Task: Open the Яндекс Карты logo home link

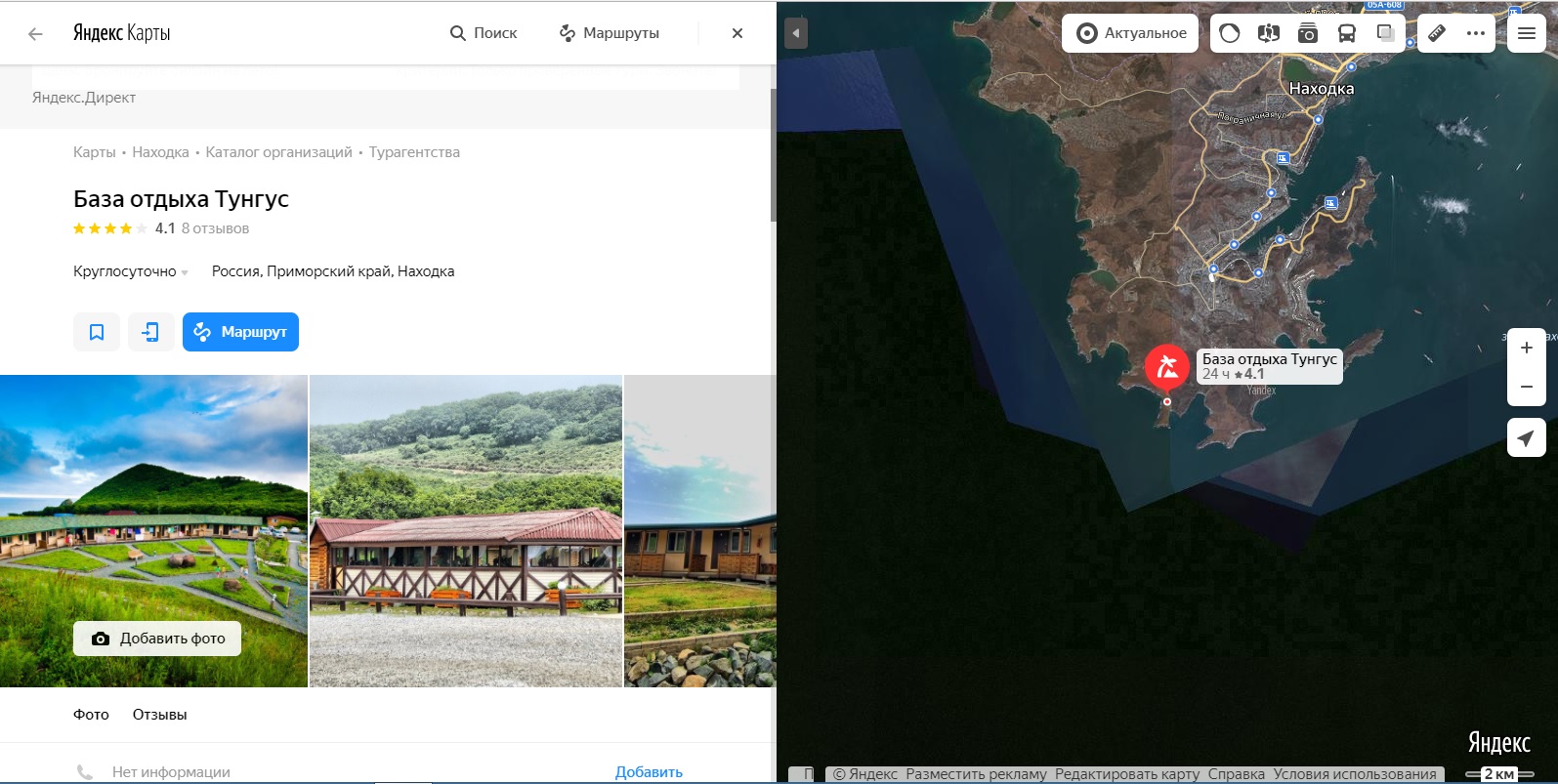Action: [x=122, y=33]
